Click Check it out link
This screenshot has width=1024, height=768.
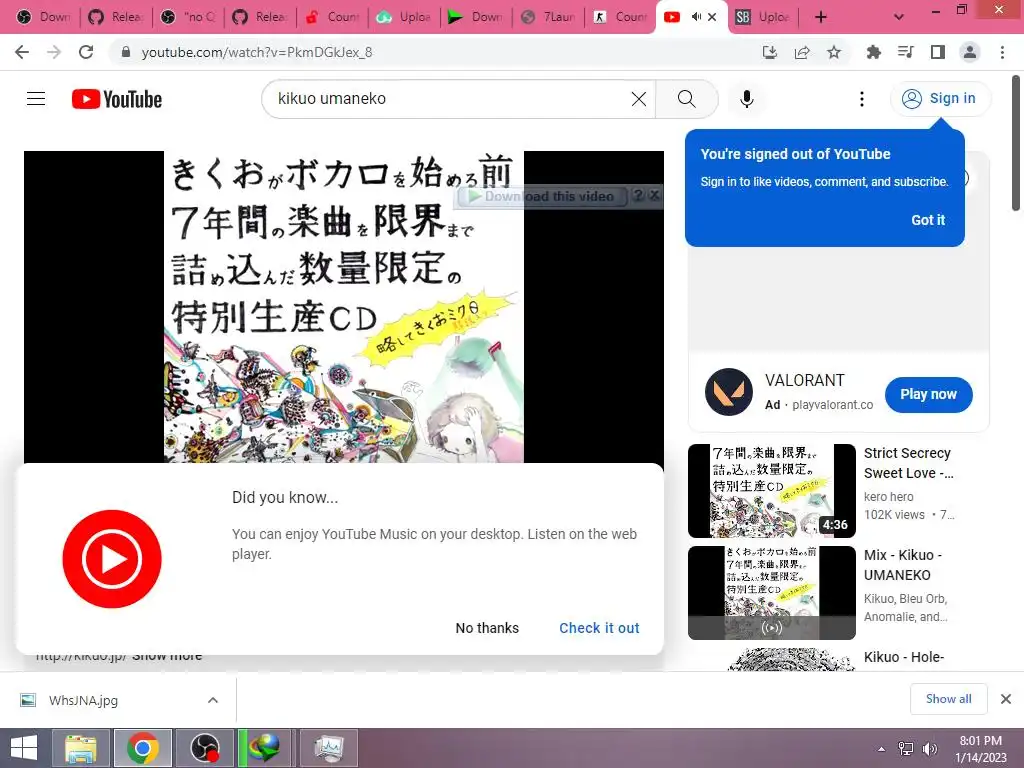pos(599,628)
